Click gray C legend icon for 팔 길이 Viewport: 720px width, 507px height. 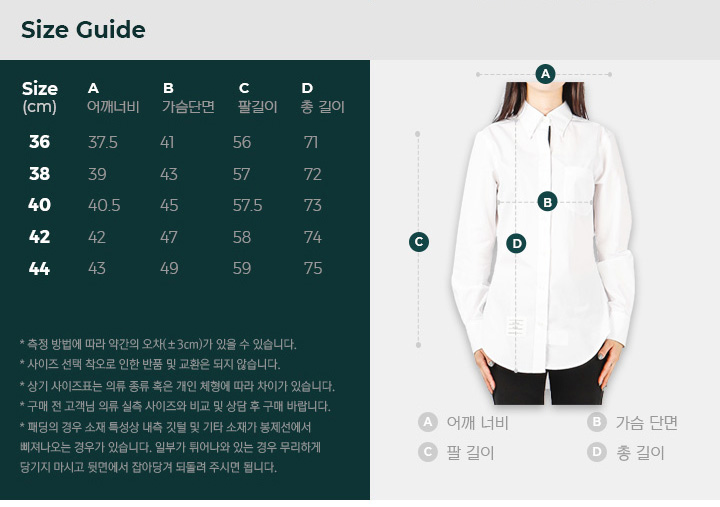point(428,452)
